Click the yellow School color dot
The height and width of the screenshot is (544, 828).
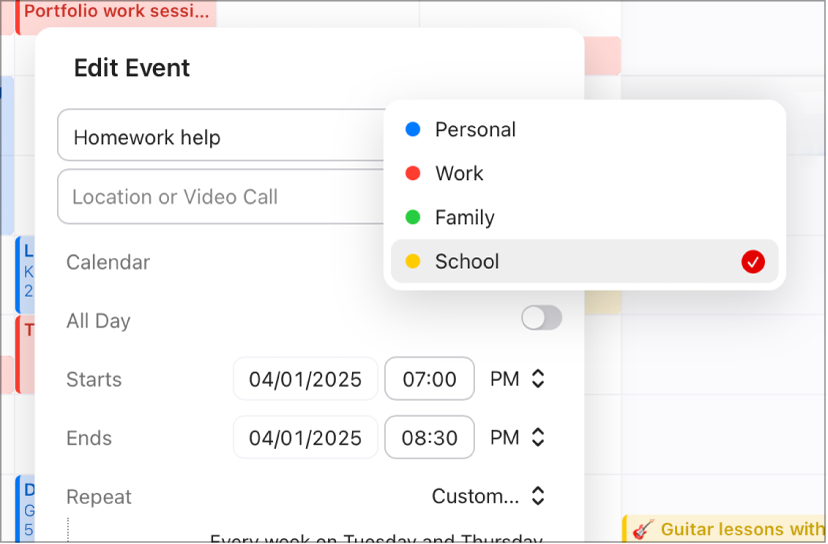[x=412, y=262]
